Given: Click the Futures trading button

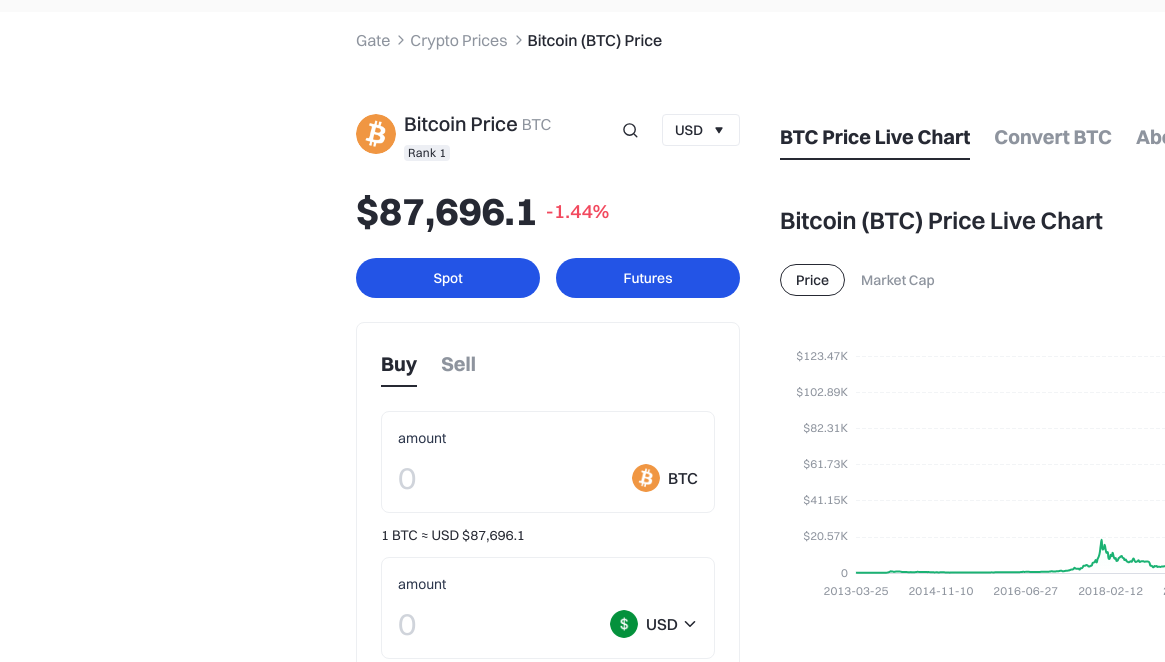Looking at the screenshot, I should [x=647, y=278].
